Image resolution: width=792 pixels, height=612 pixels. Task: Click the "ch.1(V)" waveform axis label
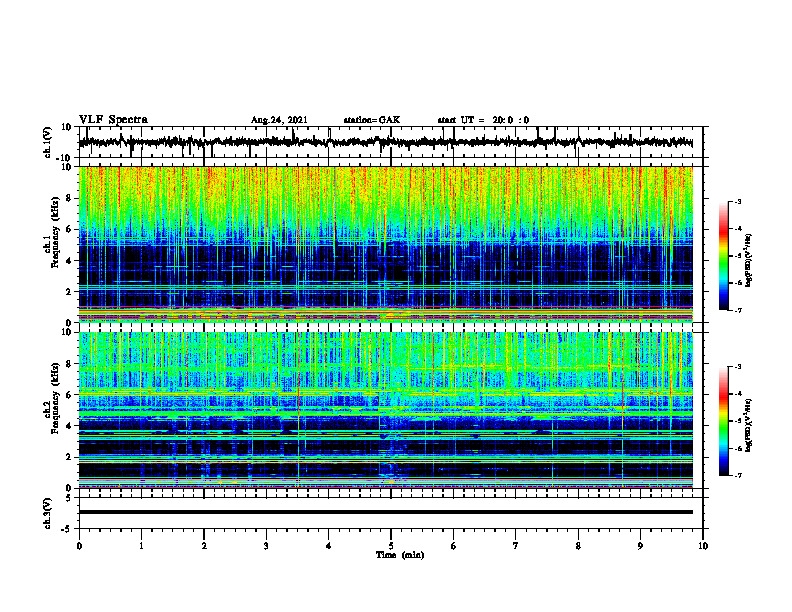click(48, 142)
